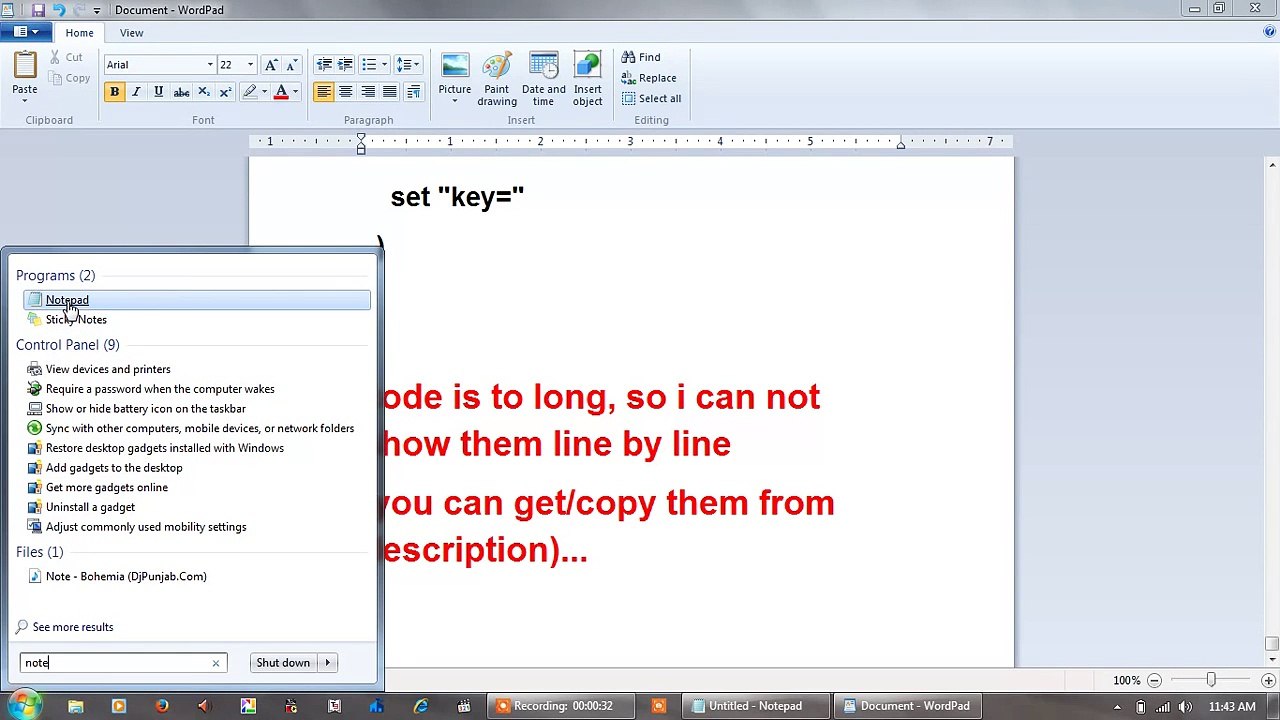Screen dimensions: 1280x720
Task: Undo the last action in WordPad
Action: pyautogui.click(x=59, y=10)
